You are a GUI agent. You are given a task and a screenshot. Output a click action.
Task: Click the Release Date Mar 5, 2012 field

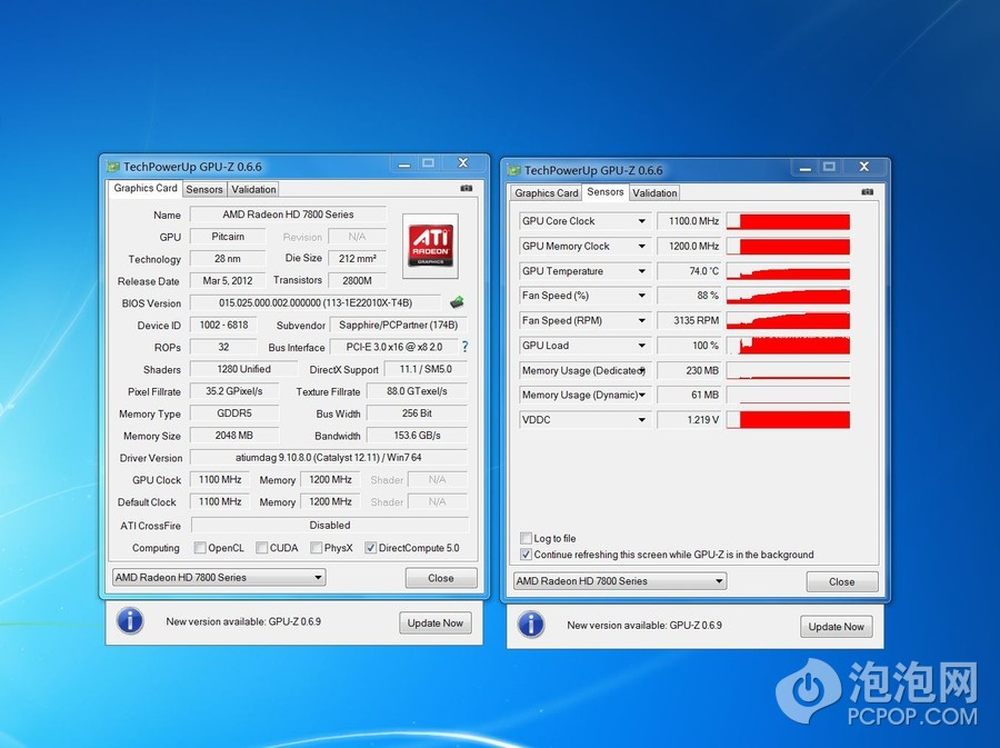coord(228,281)
